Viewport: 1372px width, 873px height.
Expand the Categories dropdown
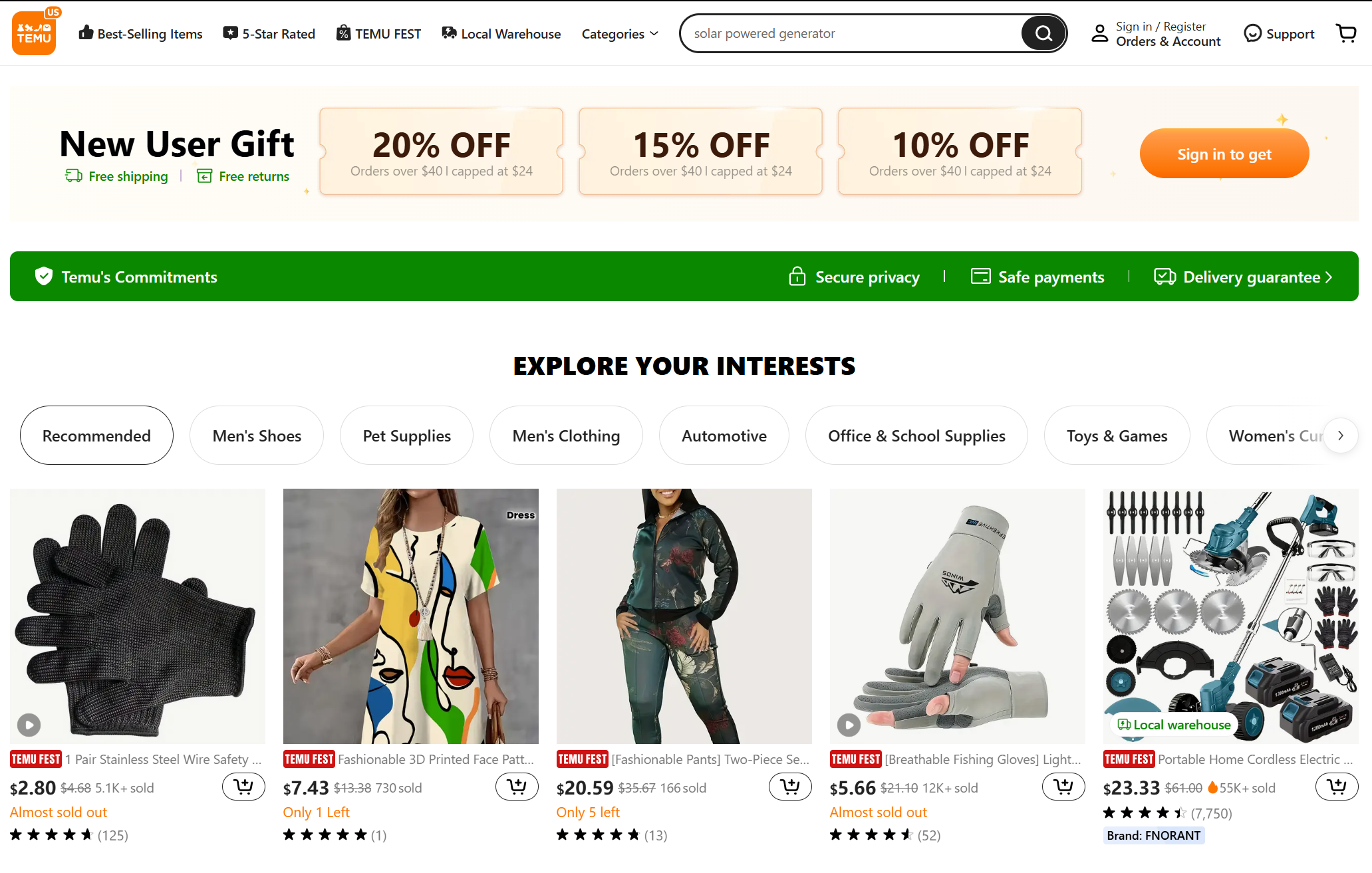tap(620, 34)
